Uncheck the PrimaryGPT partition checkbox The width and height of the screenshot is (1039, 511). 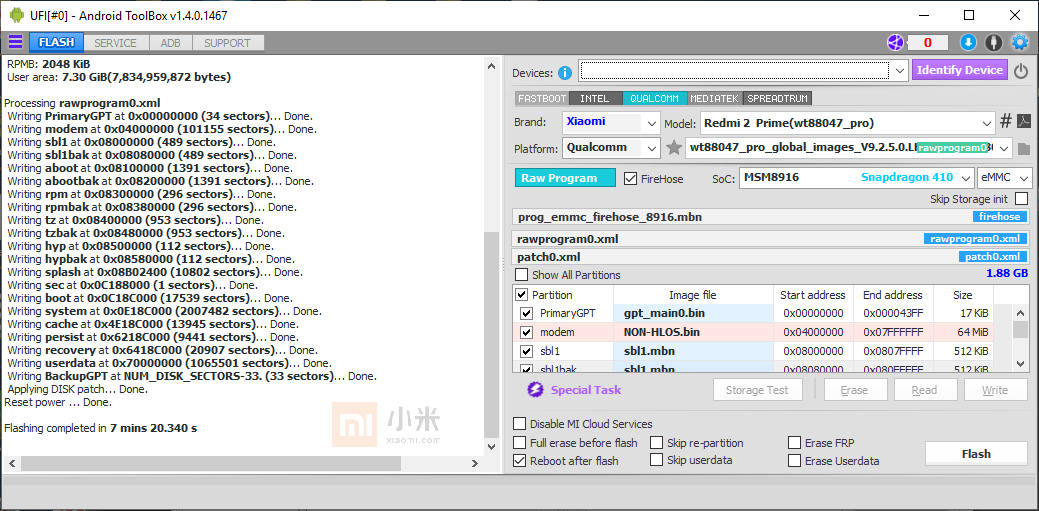click(x=527, y=313)
